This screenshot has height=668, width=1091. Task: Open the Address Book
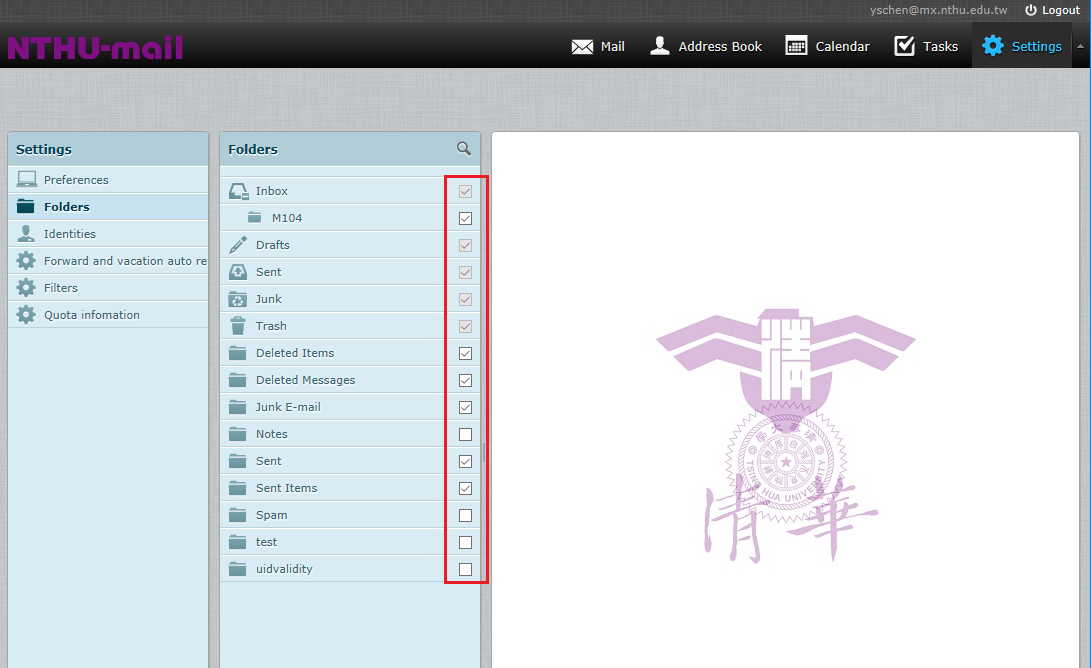(706, 46)
